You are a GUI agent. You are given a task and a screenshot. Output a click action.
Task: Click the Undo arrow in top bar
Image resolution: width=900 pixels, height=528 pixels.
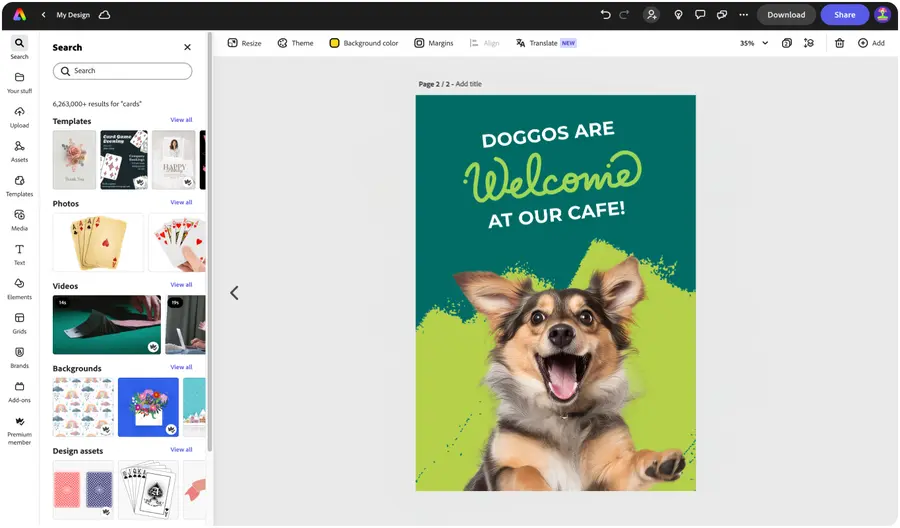tap(605, 15)
